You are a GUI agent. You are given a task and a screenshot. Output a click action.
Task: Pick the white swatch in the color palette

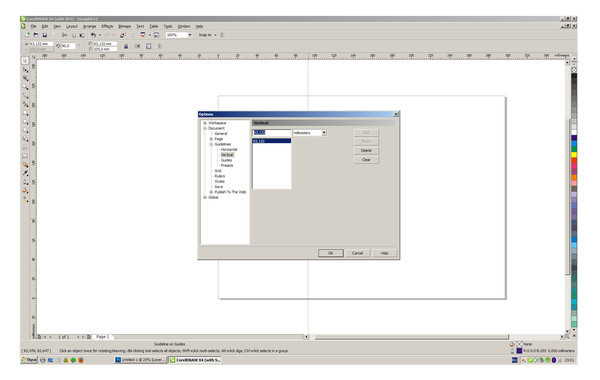(x=574, y=132)
